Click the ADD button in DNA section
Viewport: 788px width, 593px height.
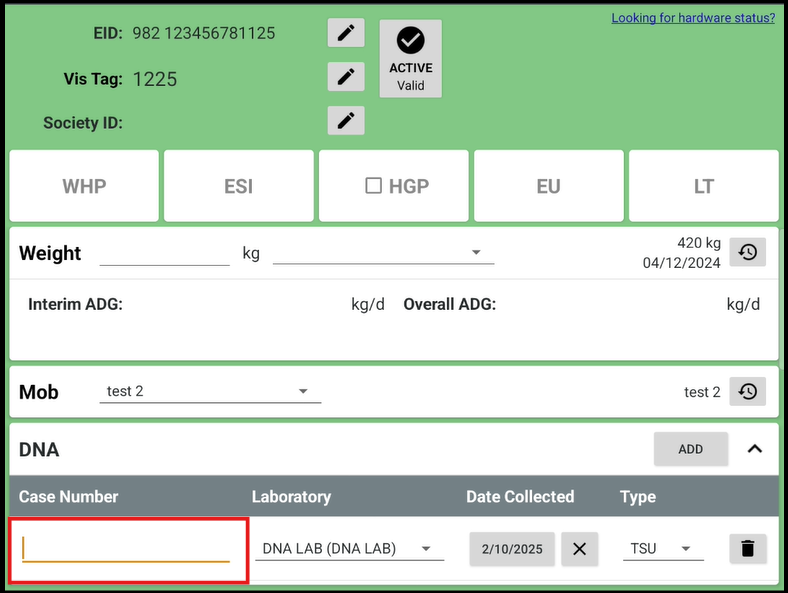coord(690,449)
